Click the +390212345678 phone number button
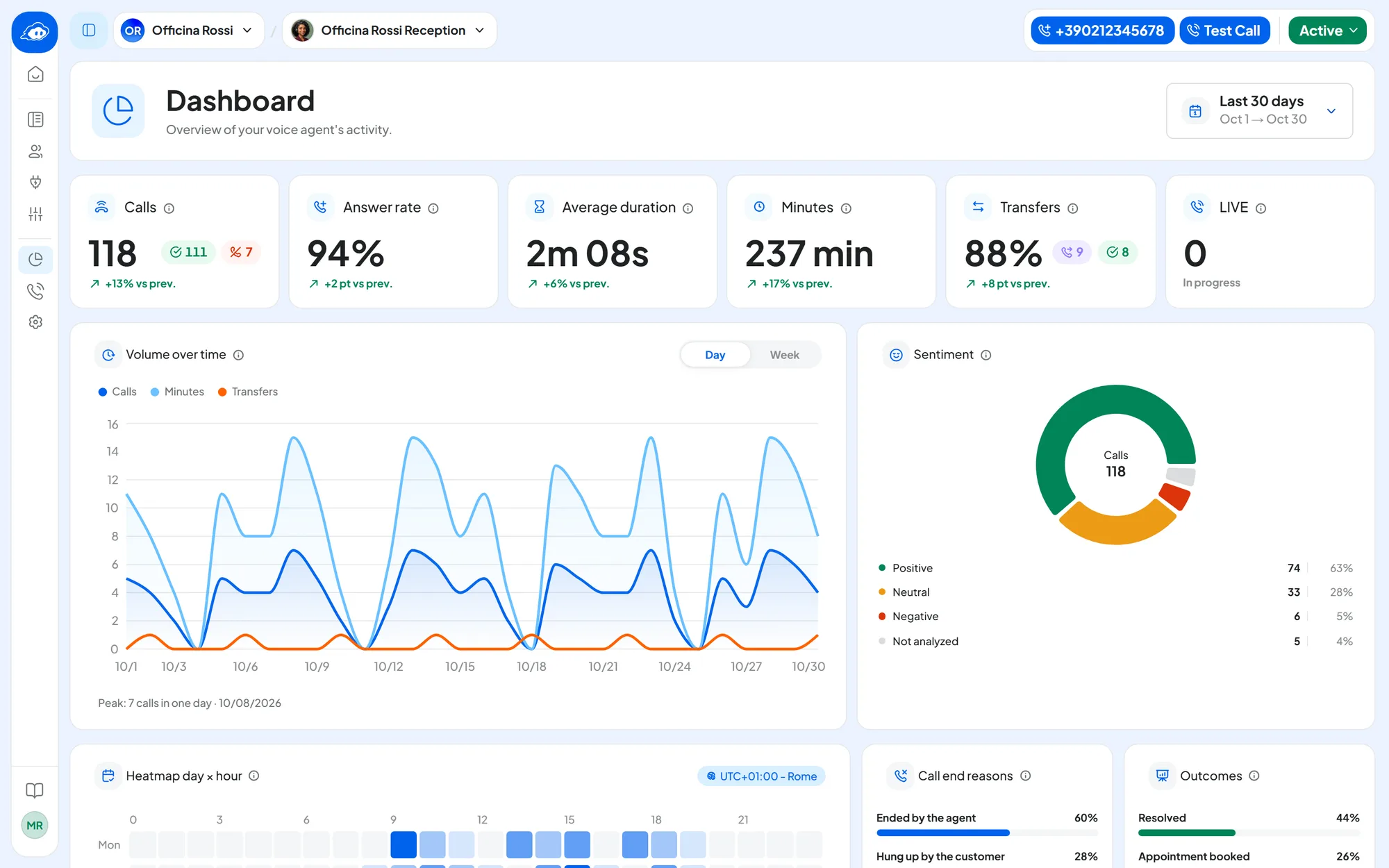 [x=1103, y=31]
